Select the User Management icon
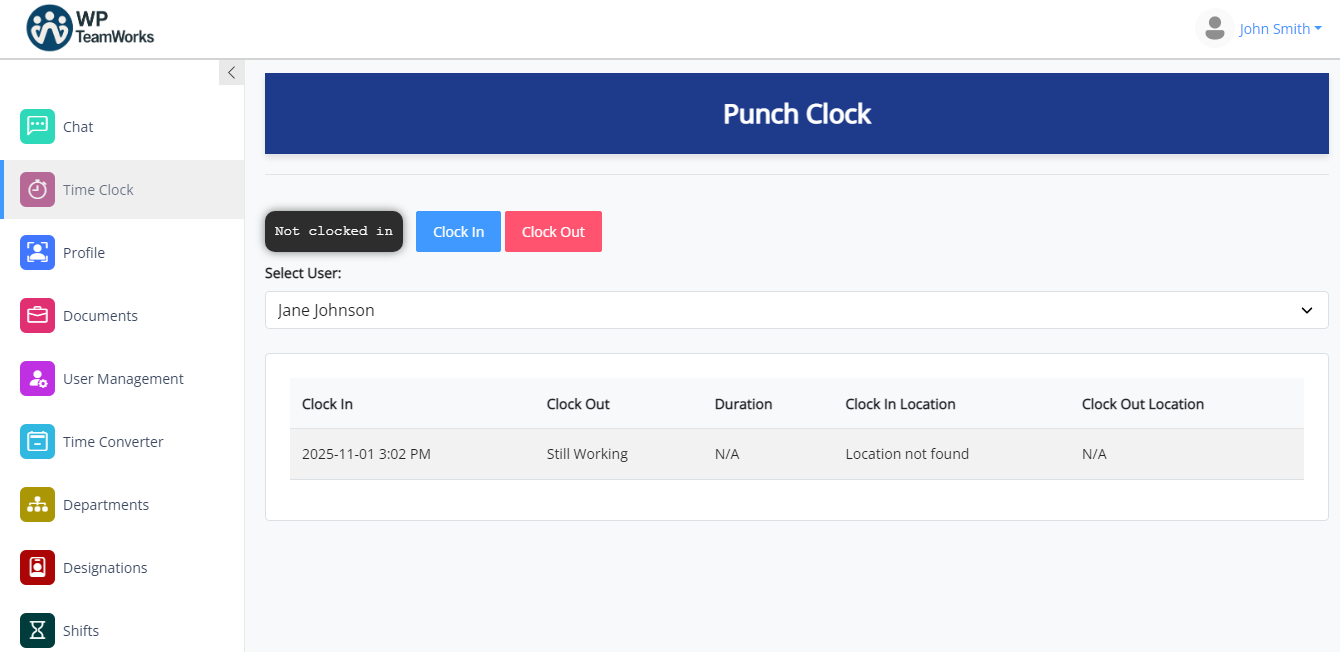1340x652 pixels. [x=37, y=378]
